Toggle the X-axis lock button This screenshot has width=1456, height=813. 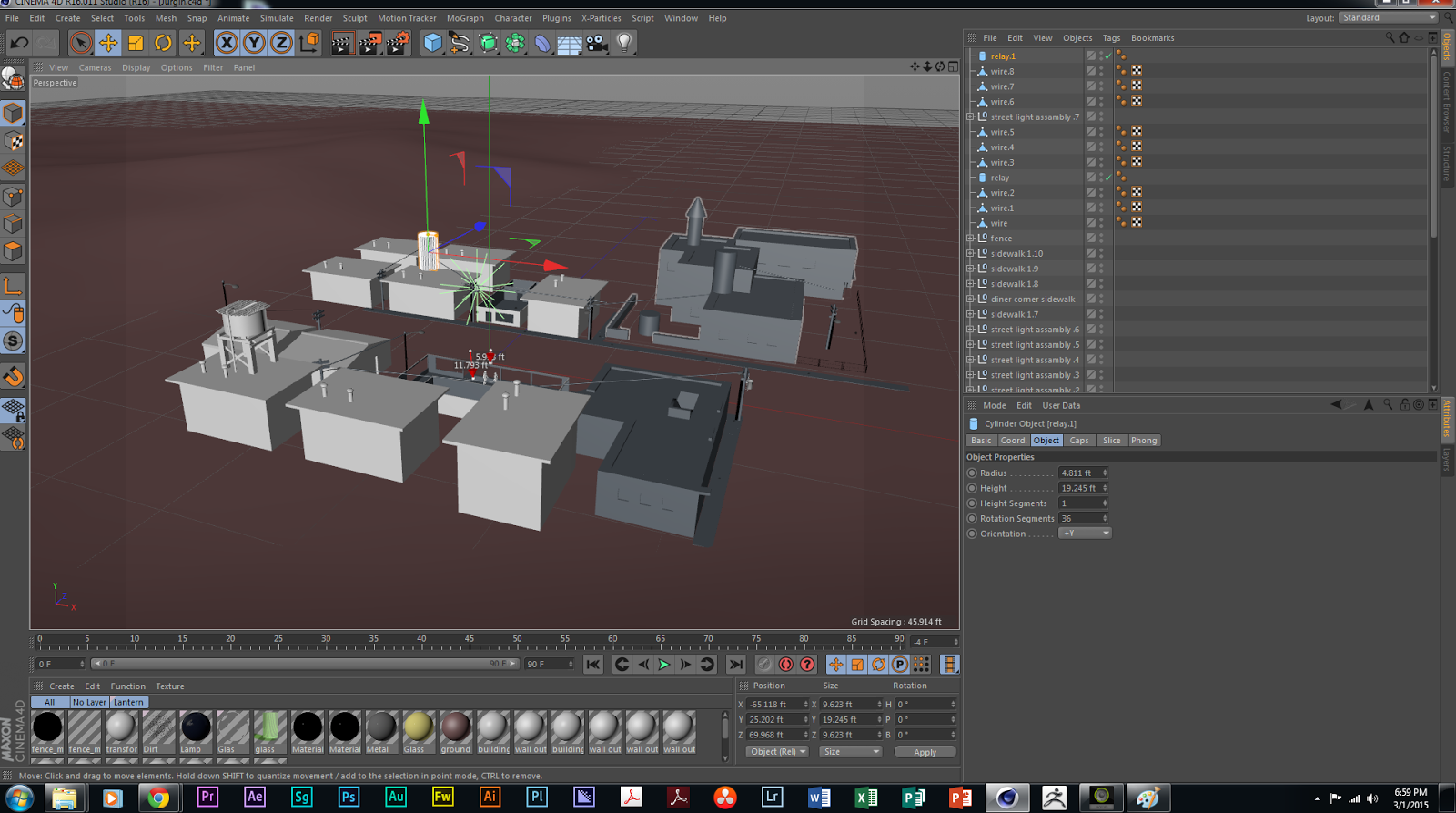tap(227, 43)
